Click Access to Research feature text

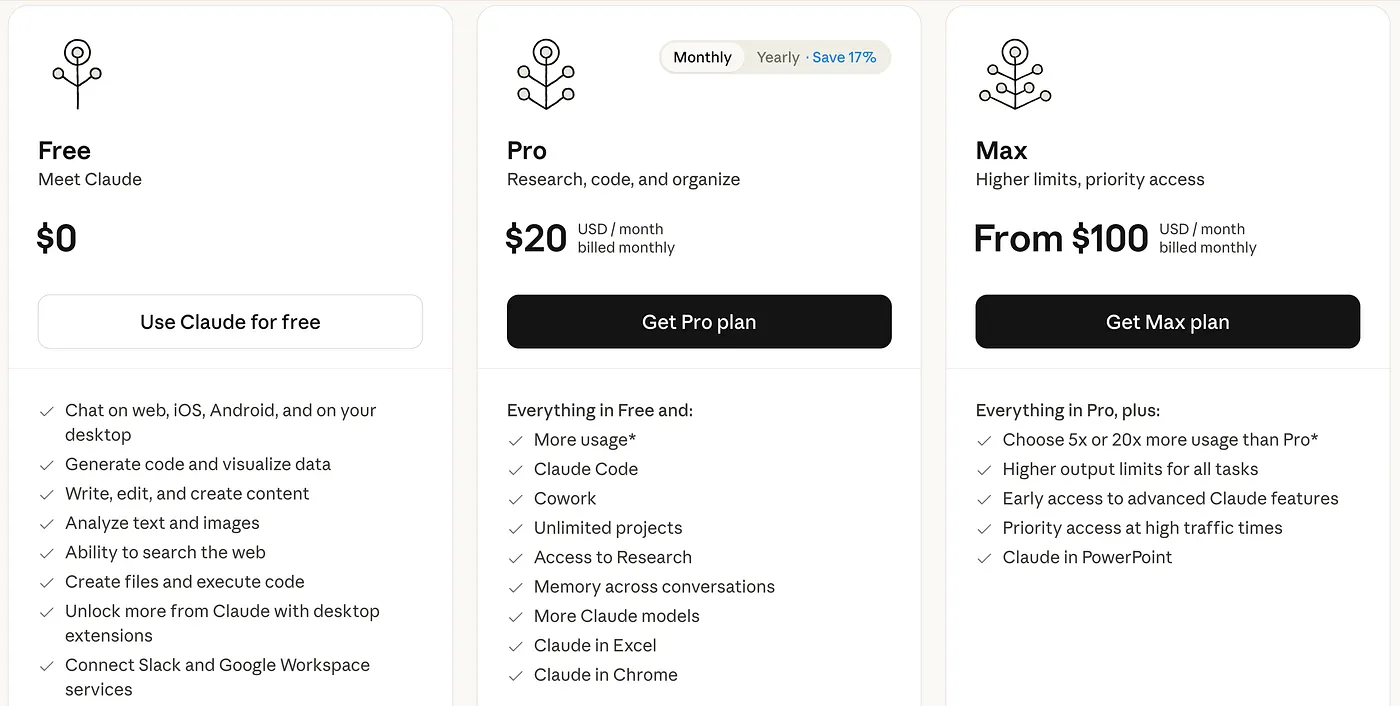click(x=613, y=558)
